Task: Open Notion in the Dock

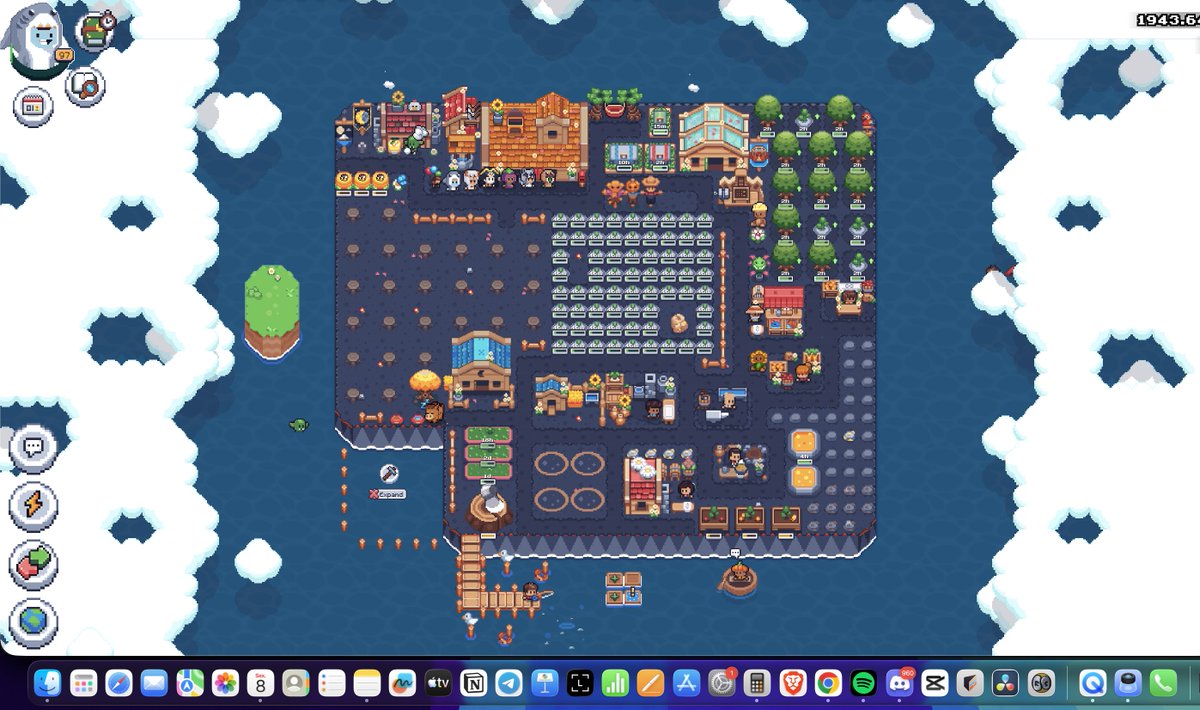Action: tap(474, 683)
